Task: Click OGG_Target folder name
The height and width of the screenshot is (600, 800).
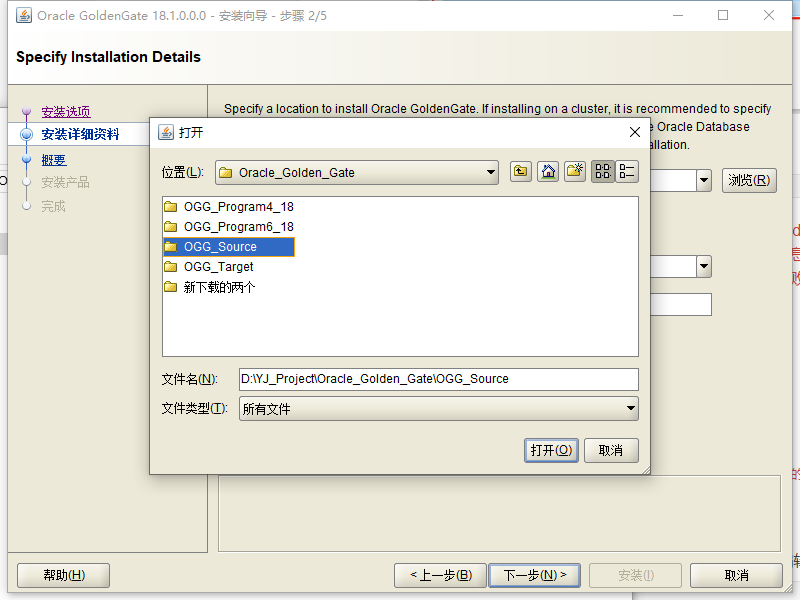Action: [218, 267]
